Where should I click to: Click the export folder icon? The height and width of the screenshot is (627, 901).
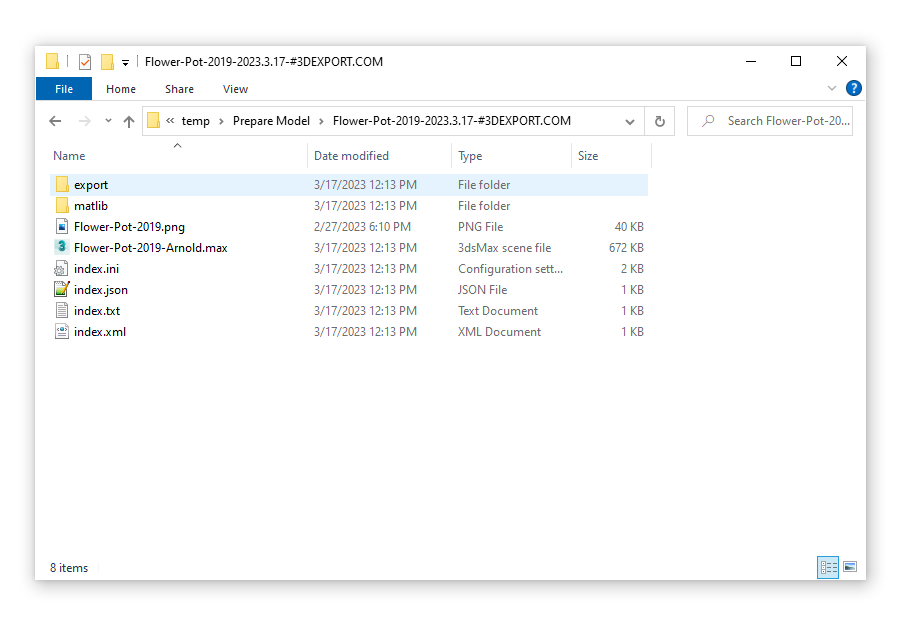tap(62, 184)
